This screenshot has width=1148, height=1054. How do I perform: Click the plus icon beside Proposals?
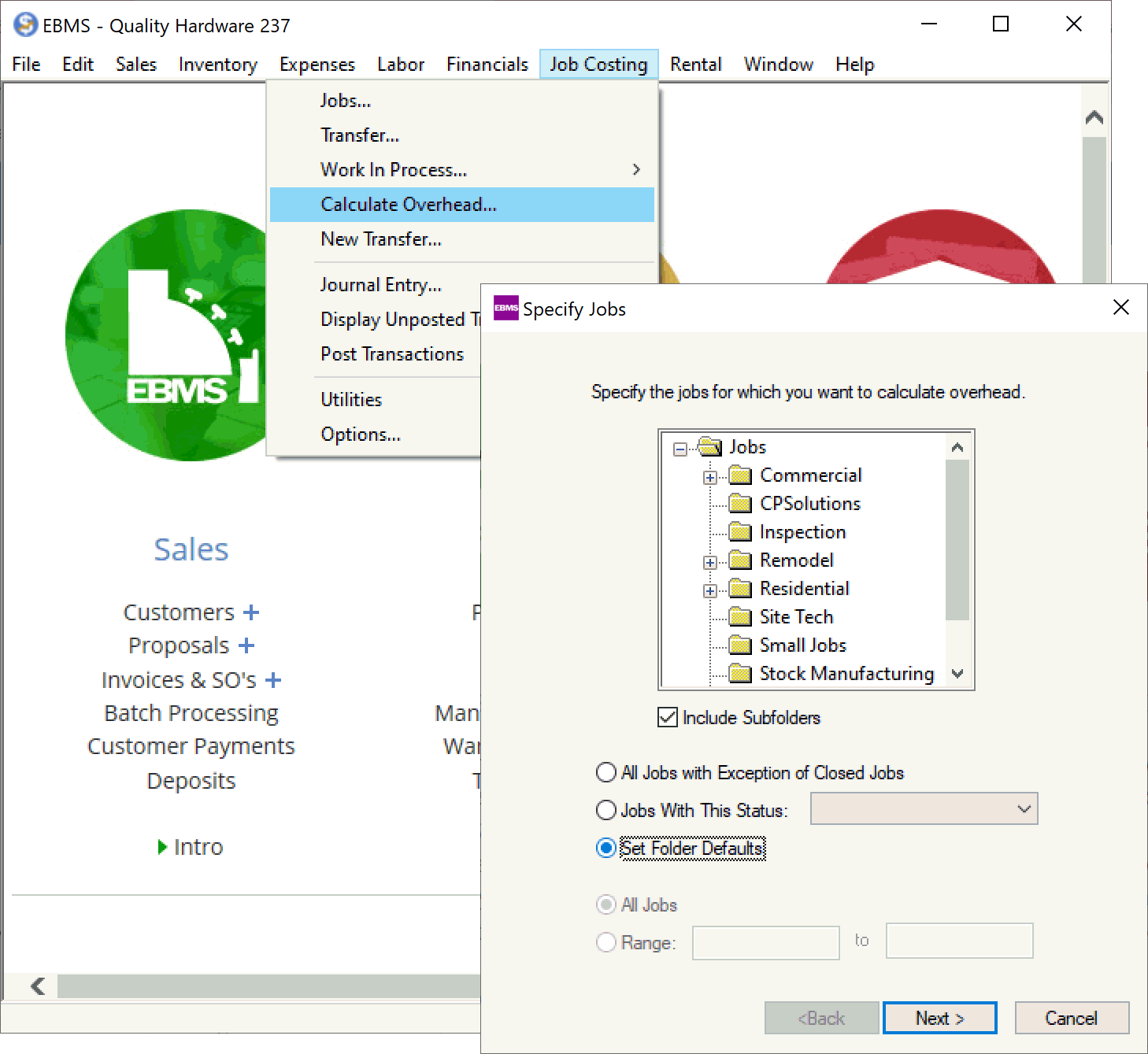[246, 645]
